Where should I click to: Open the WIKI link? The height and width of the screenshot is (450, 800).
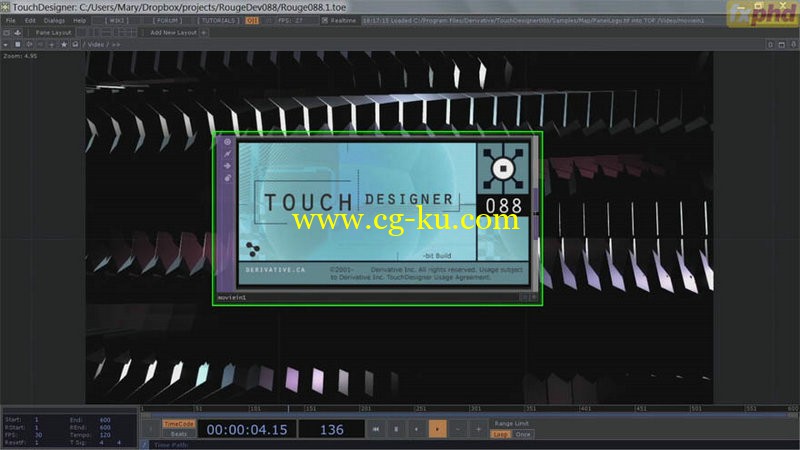pyautogui.click(x=117, y=20)
